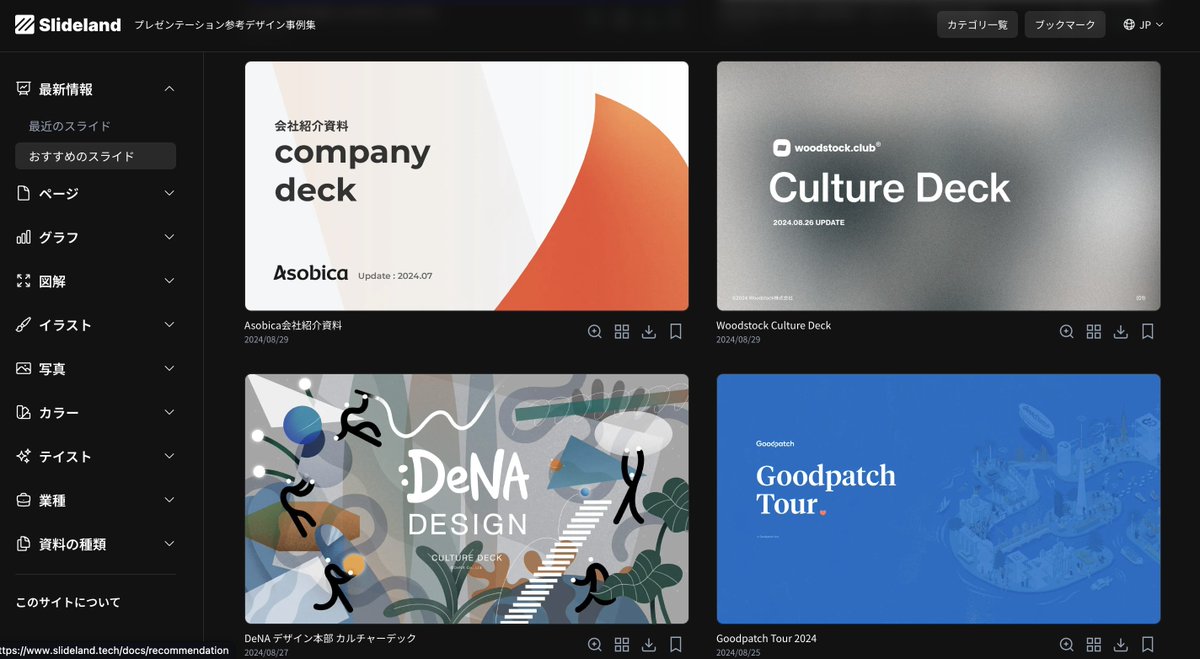Select おすすめのスライド in the sidebar
Image resolution: width=1200 pixels, height=659 pixels.
(96, 156)
